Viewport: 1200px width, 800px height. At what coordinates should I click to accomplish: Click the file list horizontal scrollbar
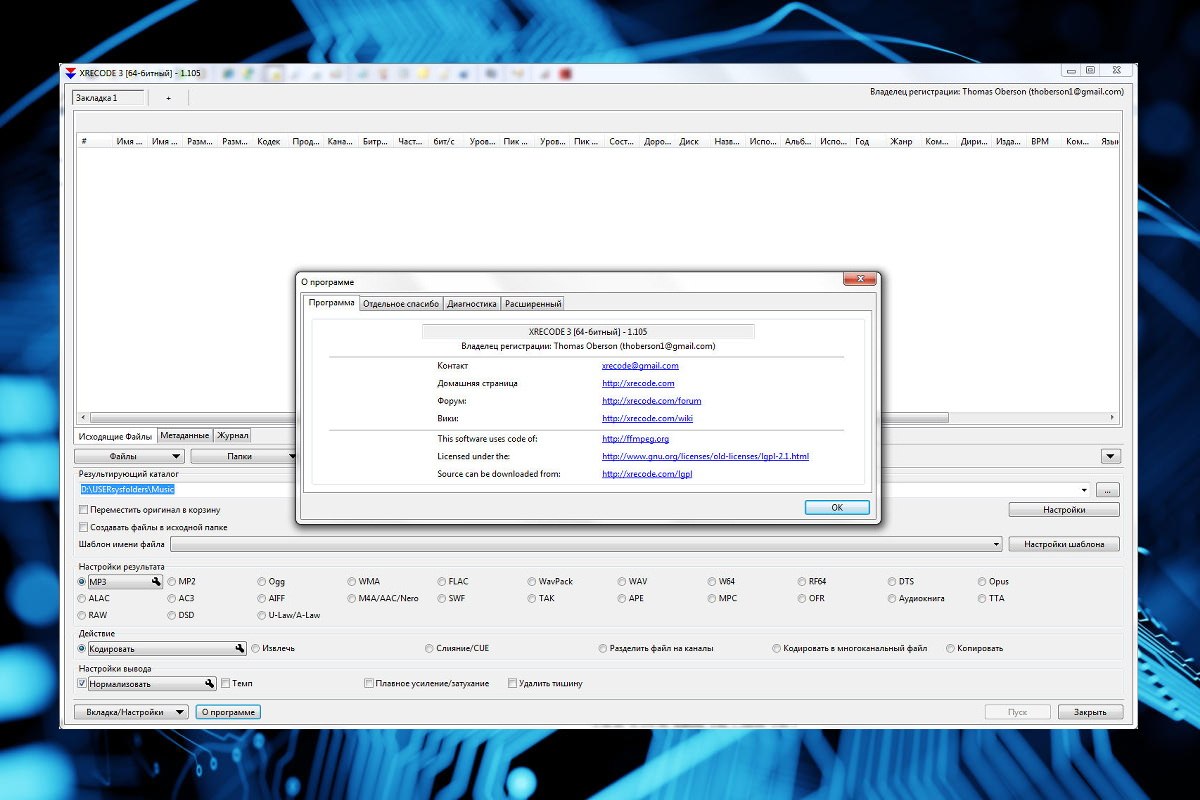pyautogui.click(x=600, y=418)
